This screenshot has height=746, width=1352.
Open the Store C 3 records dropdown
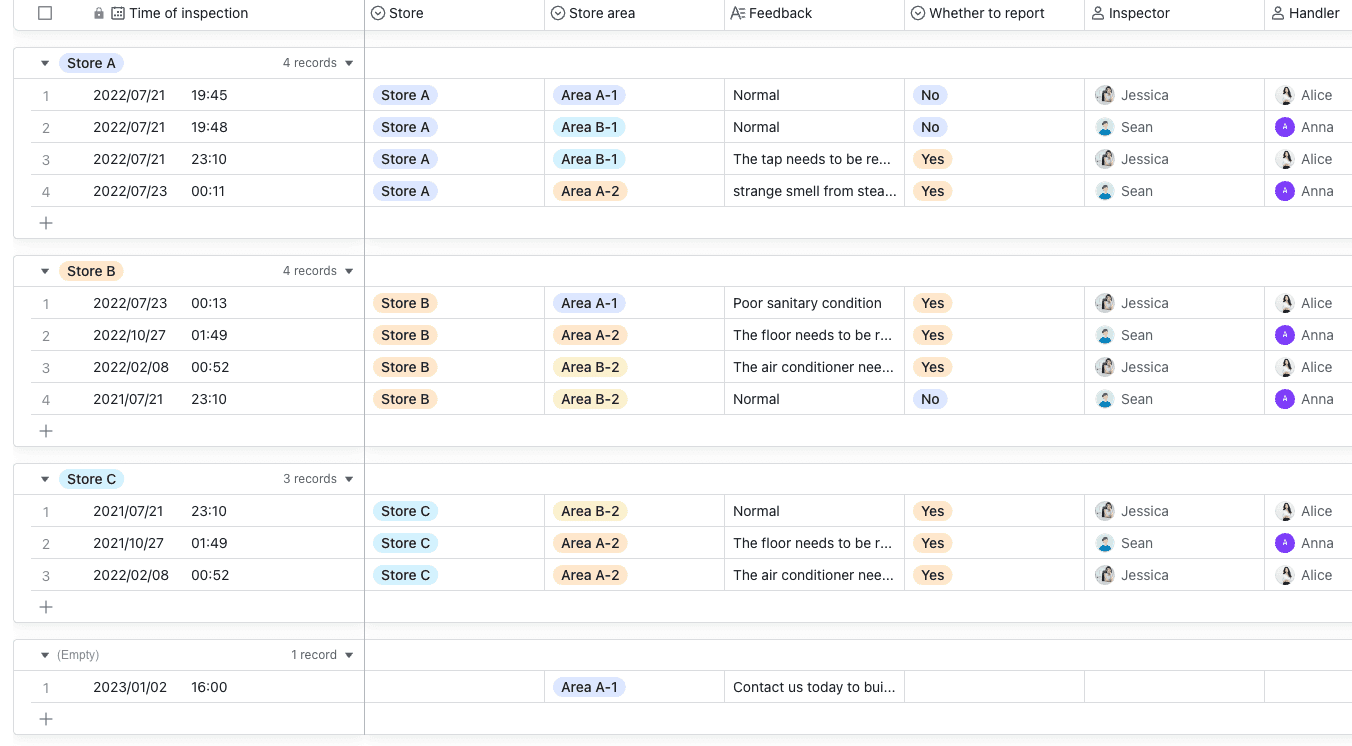point(349,479)
